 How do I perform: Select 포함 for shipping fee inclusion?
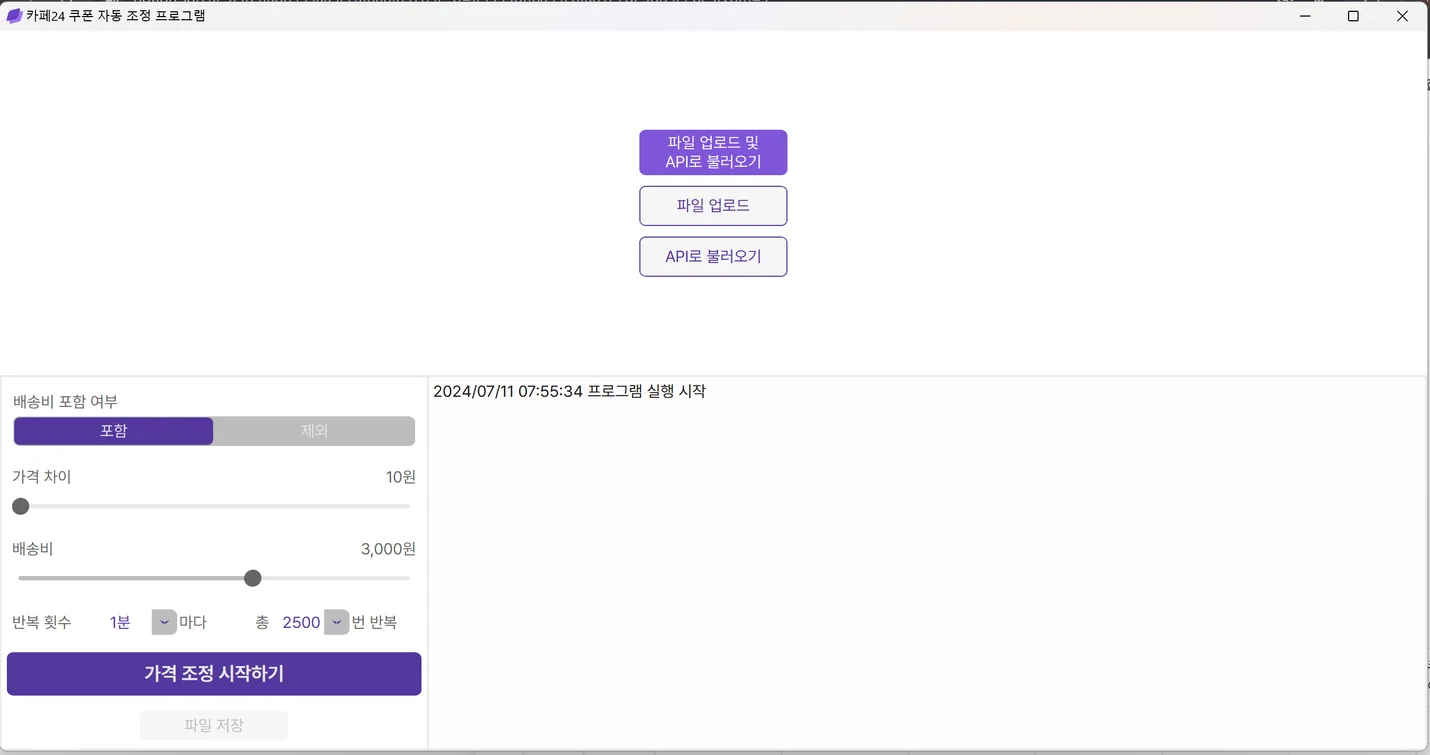tap(114, 431)
